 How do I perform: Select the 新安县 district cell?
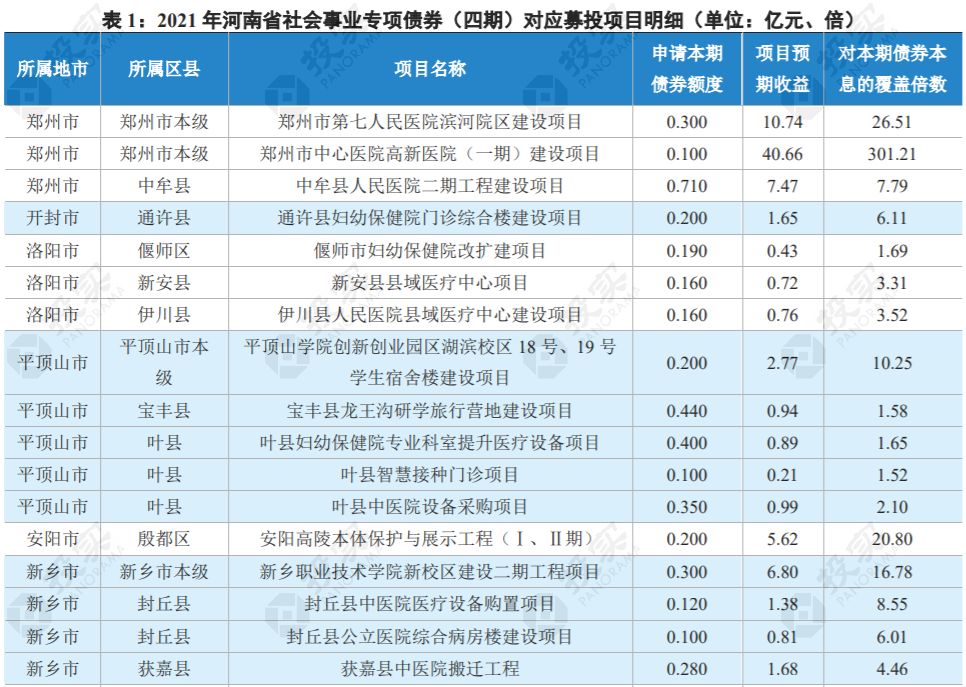(164, 283)
